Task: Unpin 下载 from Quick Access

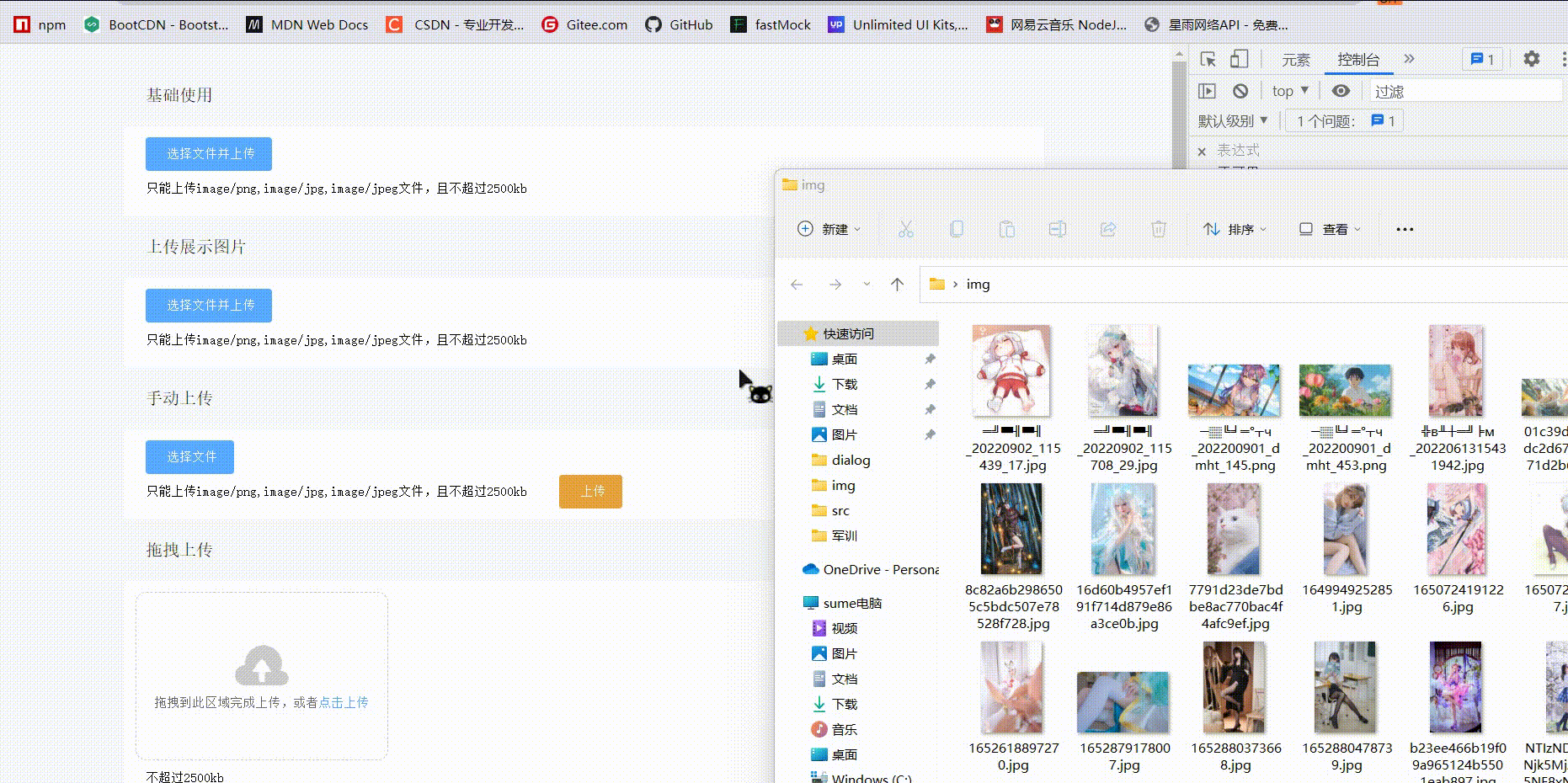Action: [x=930, y=384]
